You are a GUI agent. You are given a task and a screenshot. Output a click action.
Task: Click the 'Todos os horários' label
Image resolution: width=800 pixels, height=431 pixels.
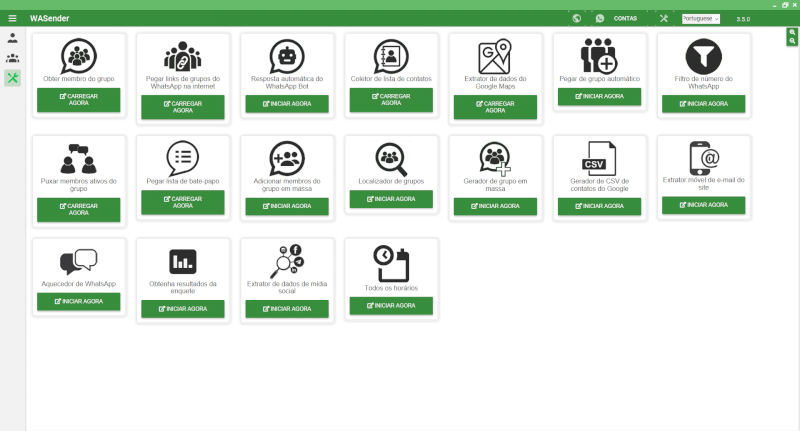[x=391, y=288]
